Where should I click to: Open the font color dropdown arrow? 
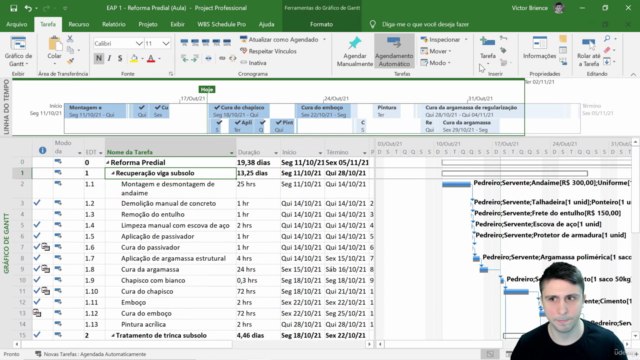160,59
